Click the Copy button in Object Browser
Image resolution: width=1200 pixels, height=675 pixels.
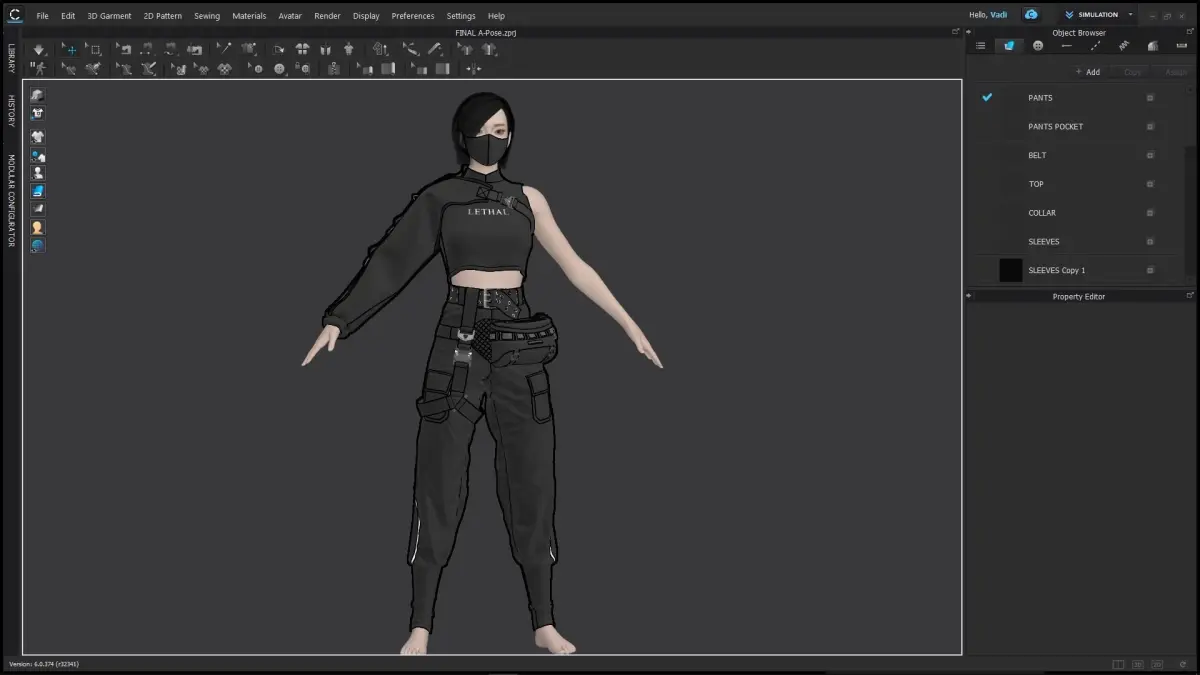pos(1132,72)
